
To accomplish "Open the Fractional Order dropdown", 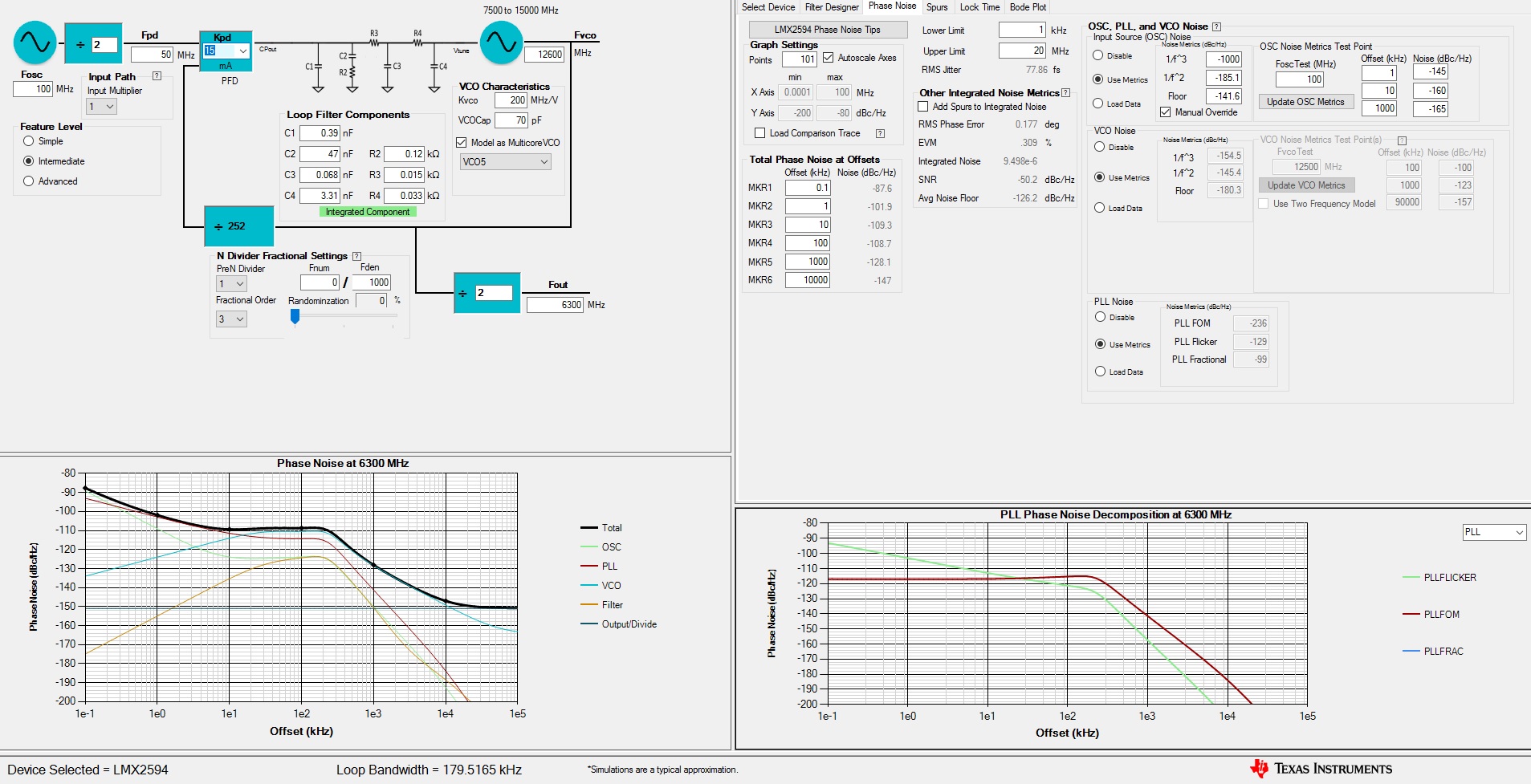I will [x=231, y=319].
